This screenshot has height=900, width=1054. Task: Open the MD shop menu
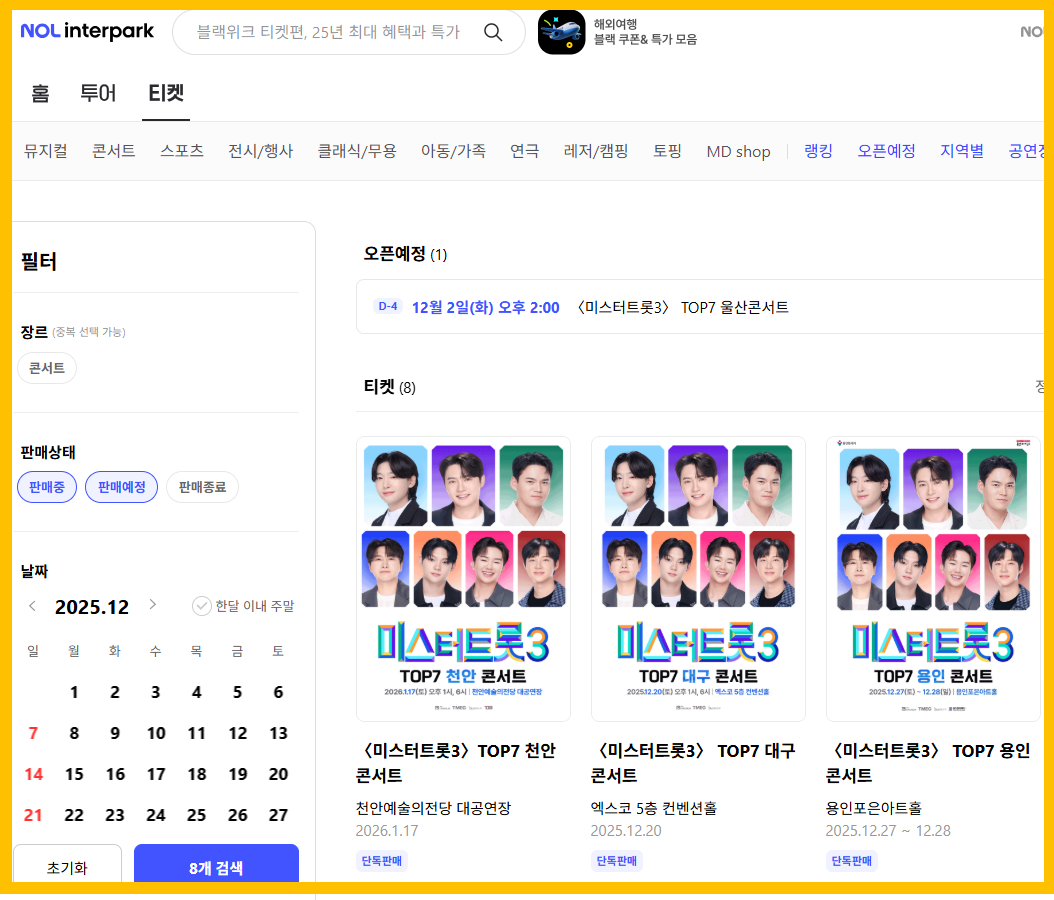tap(738, 152)
